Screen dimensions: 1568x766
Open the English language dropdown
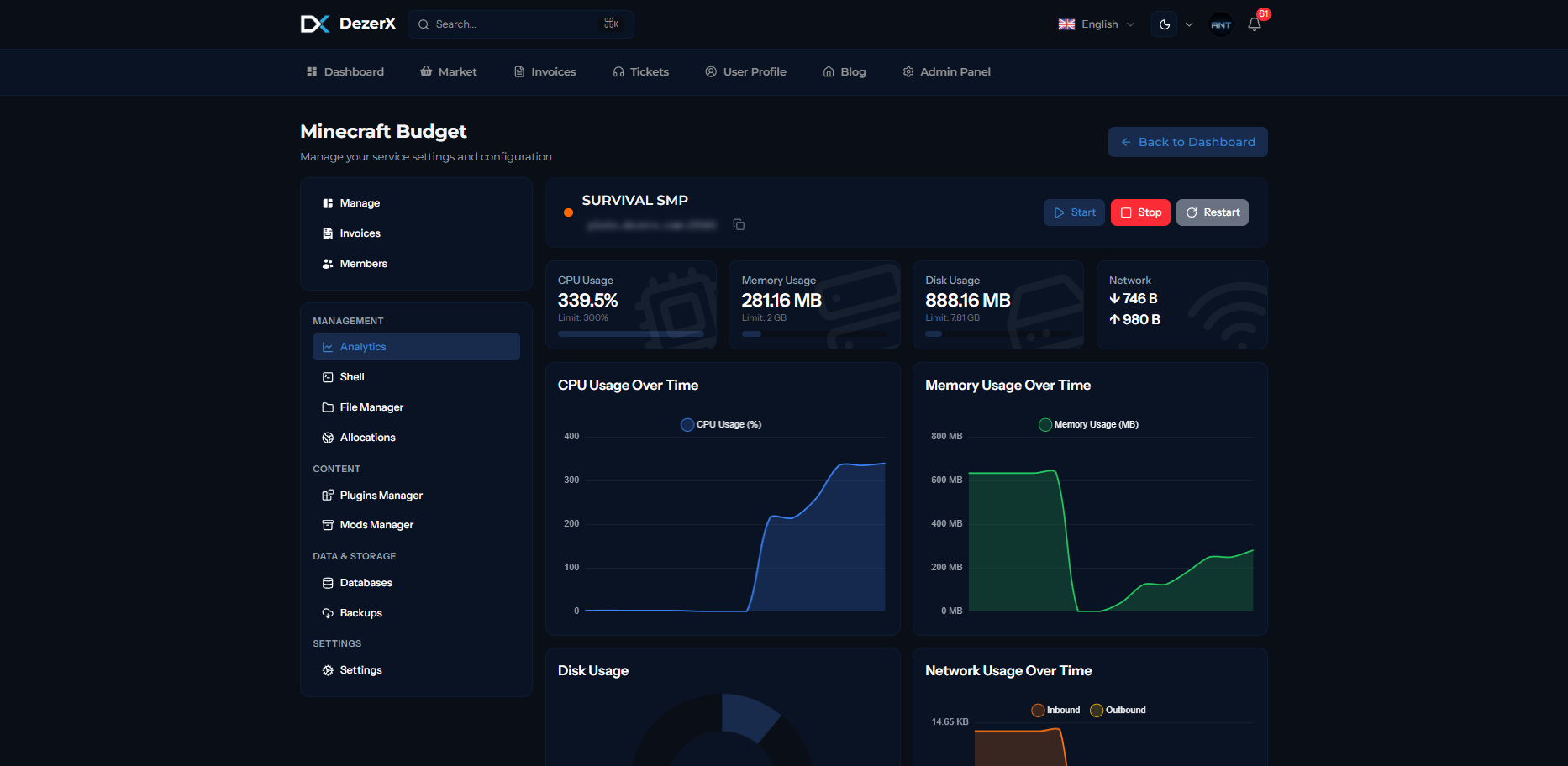pos(1096,24)
